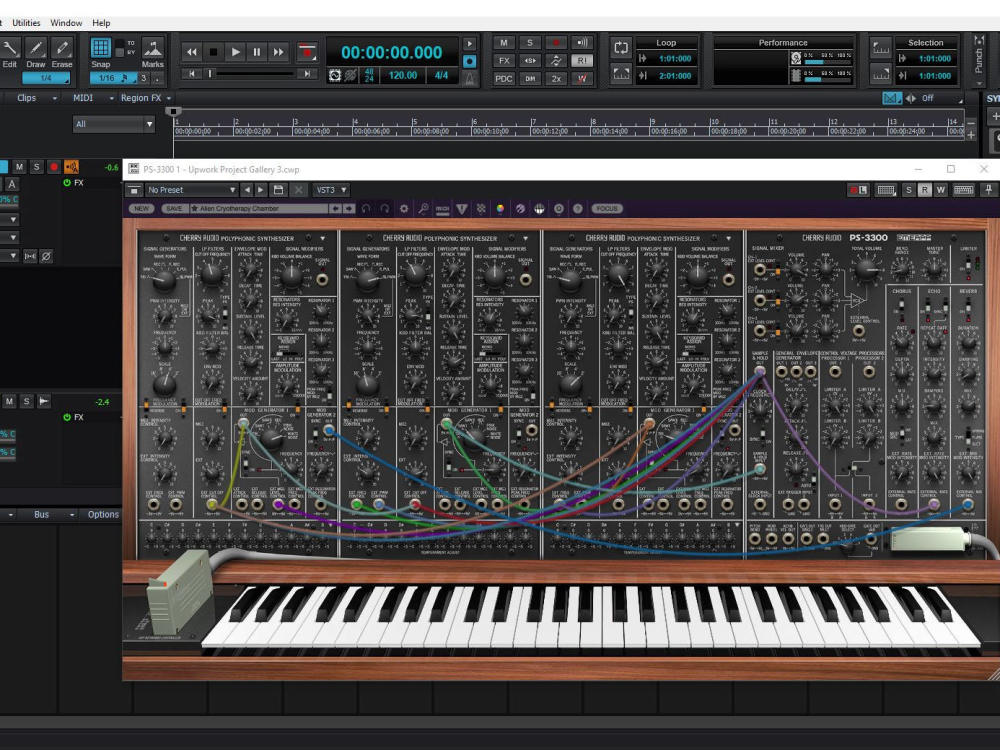The image size is (1000, 750).
Task: Open the PS-3300 zoom magnifier
Action: click(423, 209)
